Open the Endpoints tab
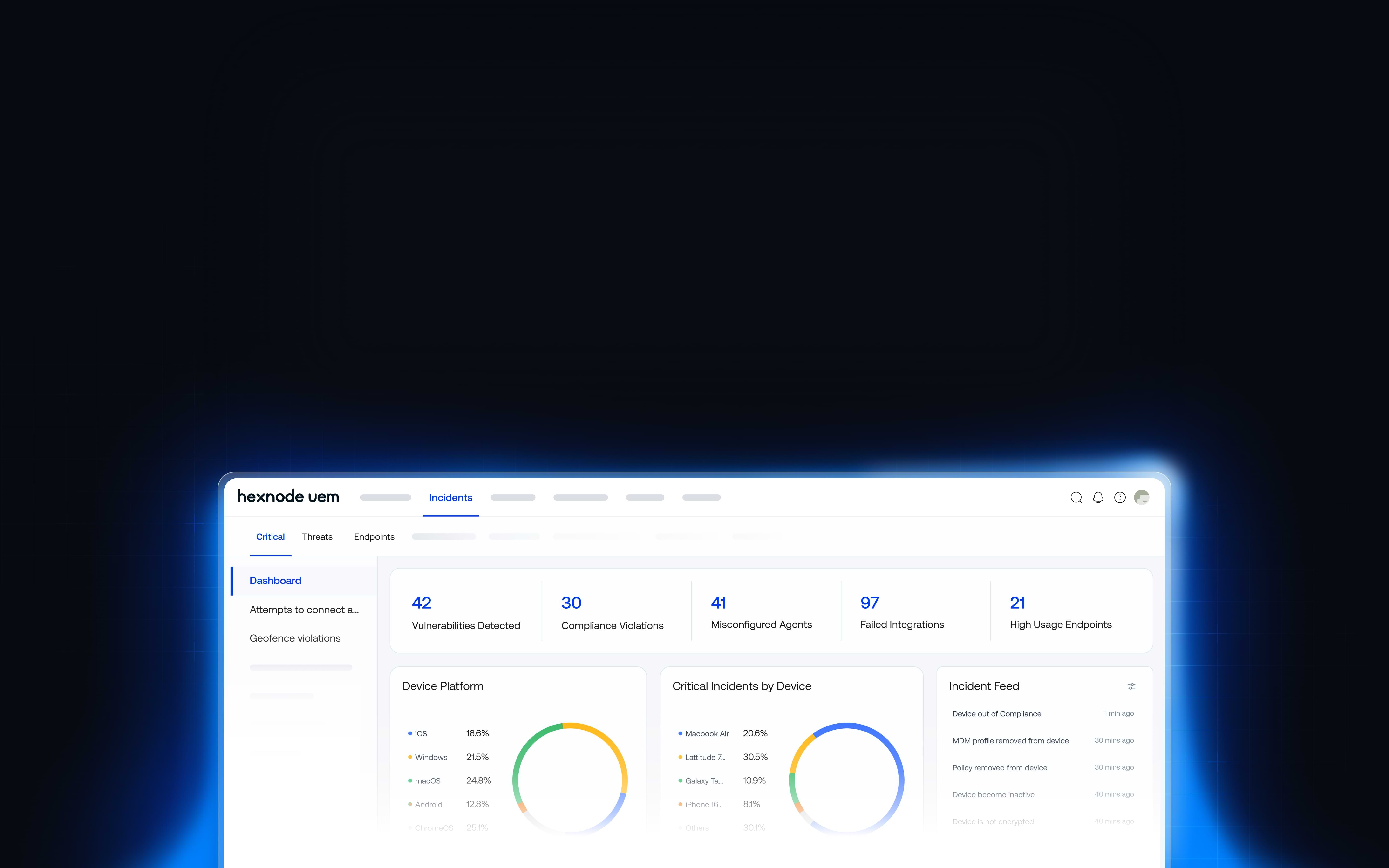Image resolution: width=1389 pixels, height=868 pixels. click(374, 537)
